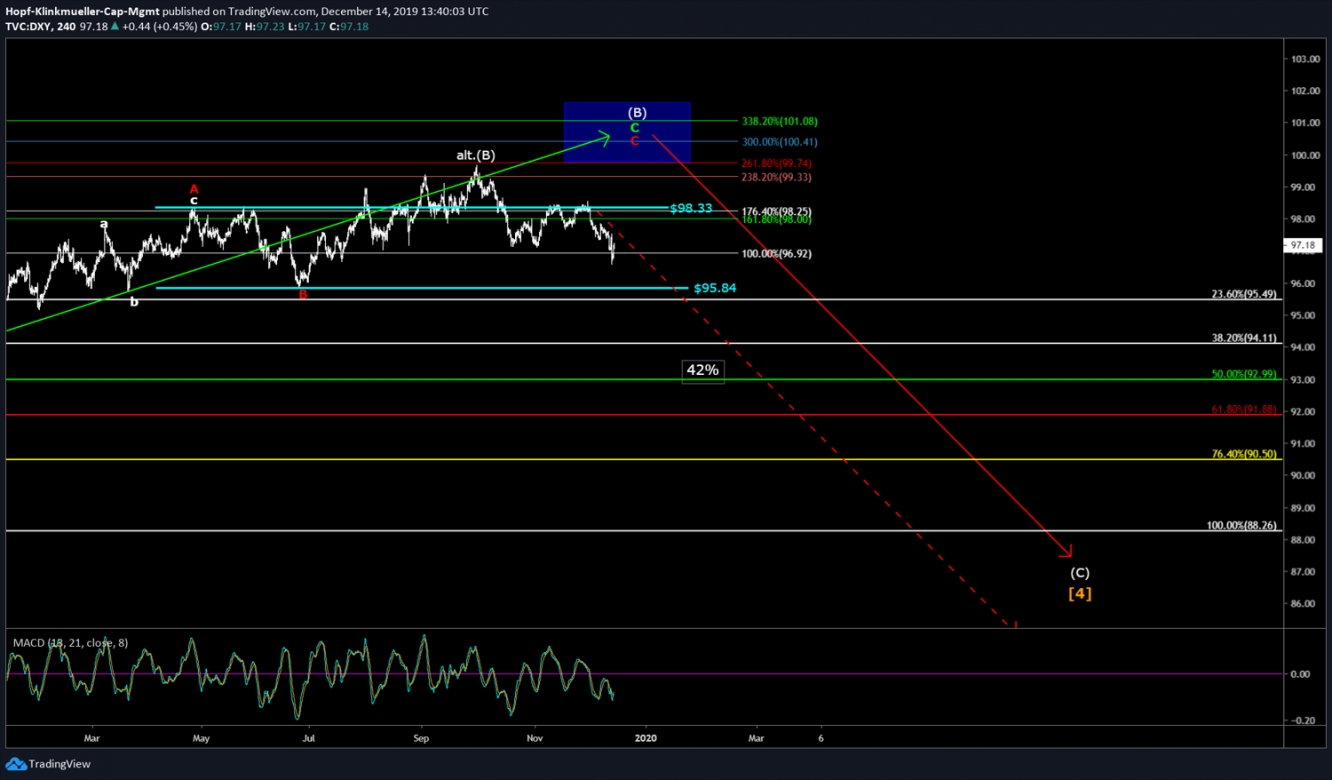Click the 90.00 price axis label
The image size is (1332, 780).
(1304, 476)
